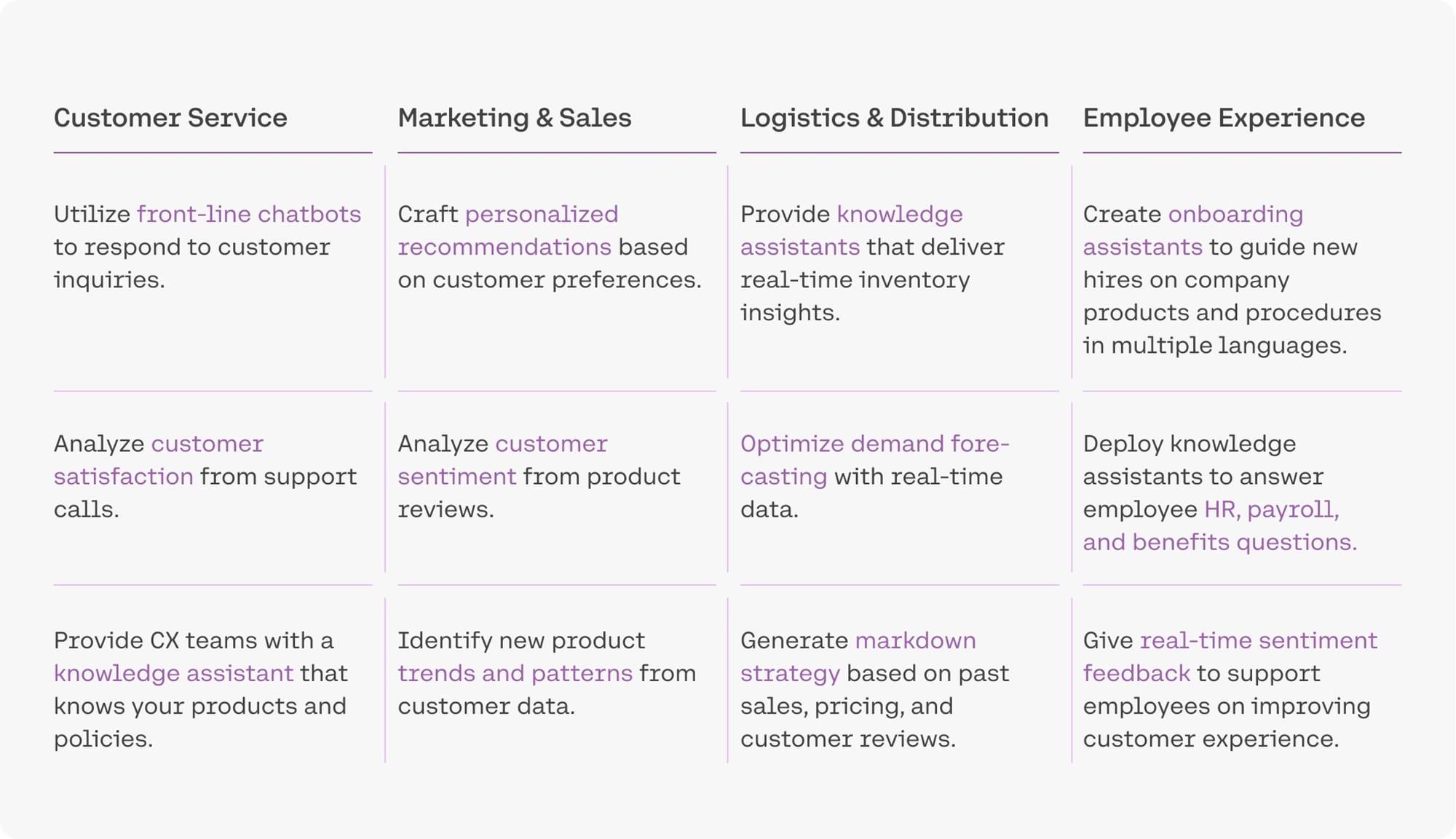The image size is (1456, 839).
Task: Click the real-time sentiment feedback link
Action: point(1230,656)
